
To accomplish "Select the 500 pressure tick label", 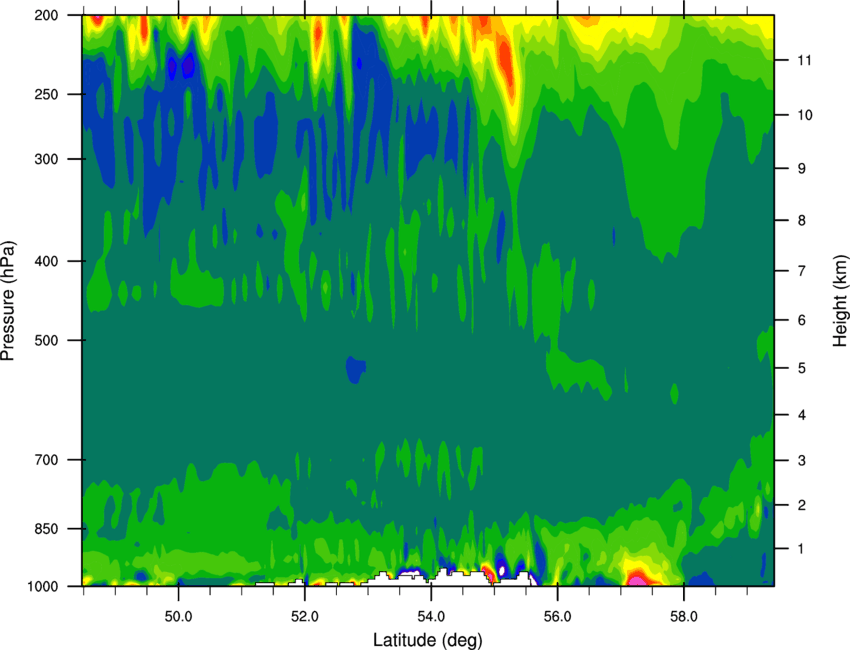I will tap(46, 340).
